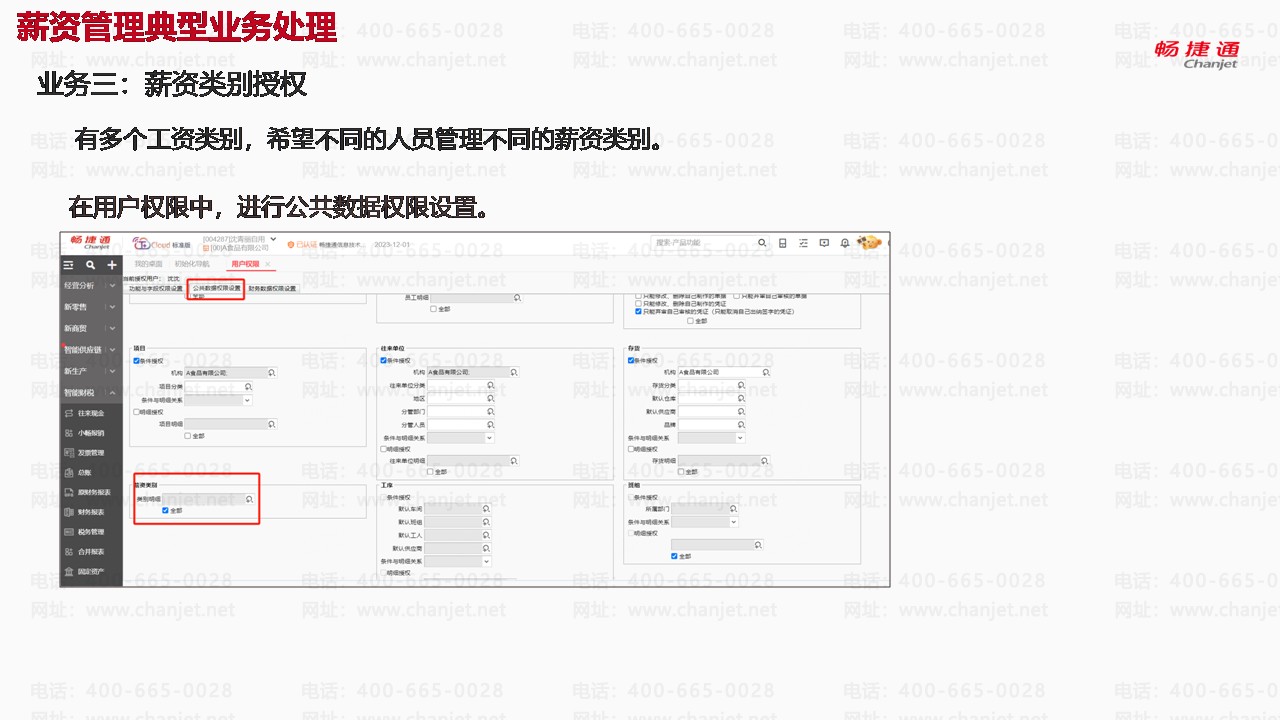Select the 用户权限 tab
Viewport: 1280px width, 720px height.
pos(245,264)
